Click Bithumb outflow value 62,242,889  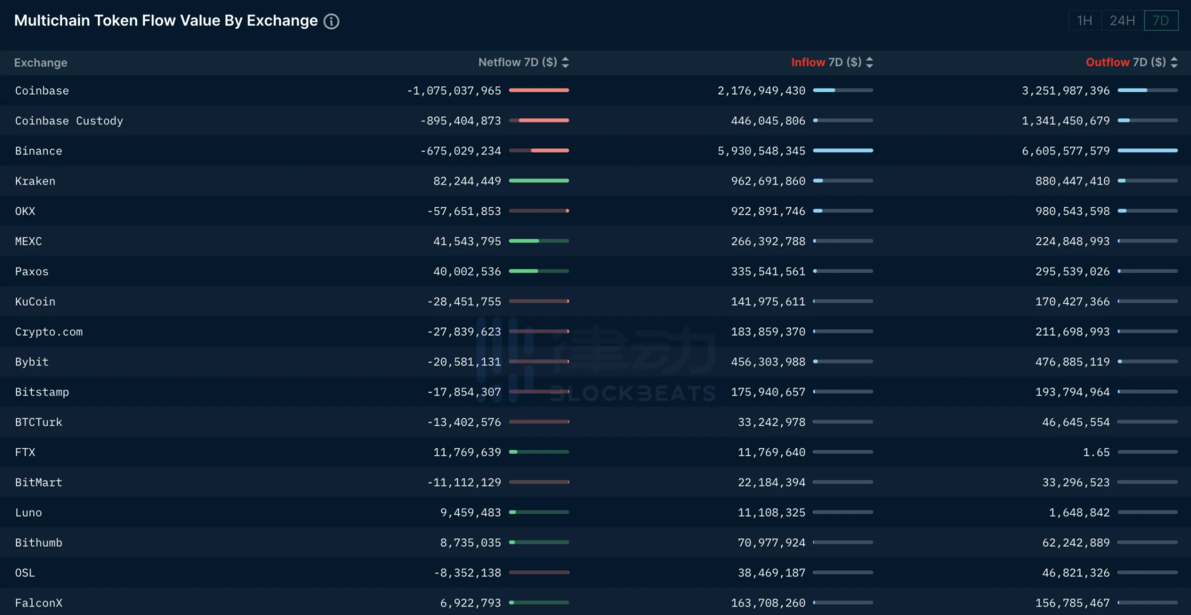tap(1076, 543)
